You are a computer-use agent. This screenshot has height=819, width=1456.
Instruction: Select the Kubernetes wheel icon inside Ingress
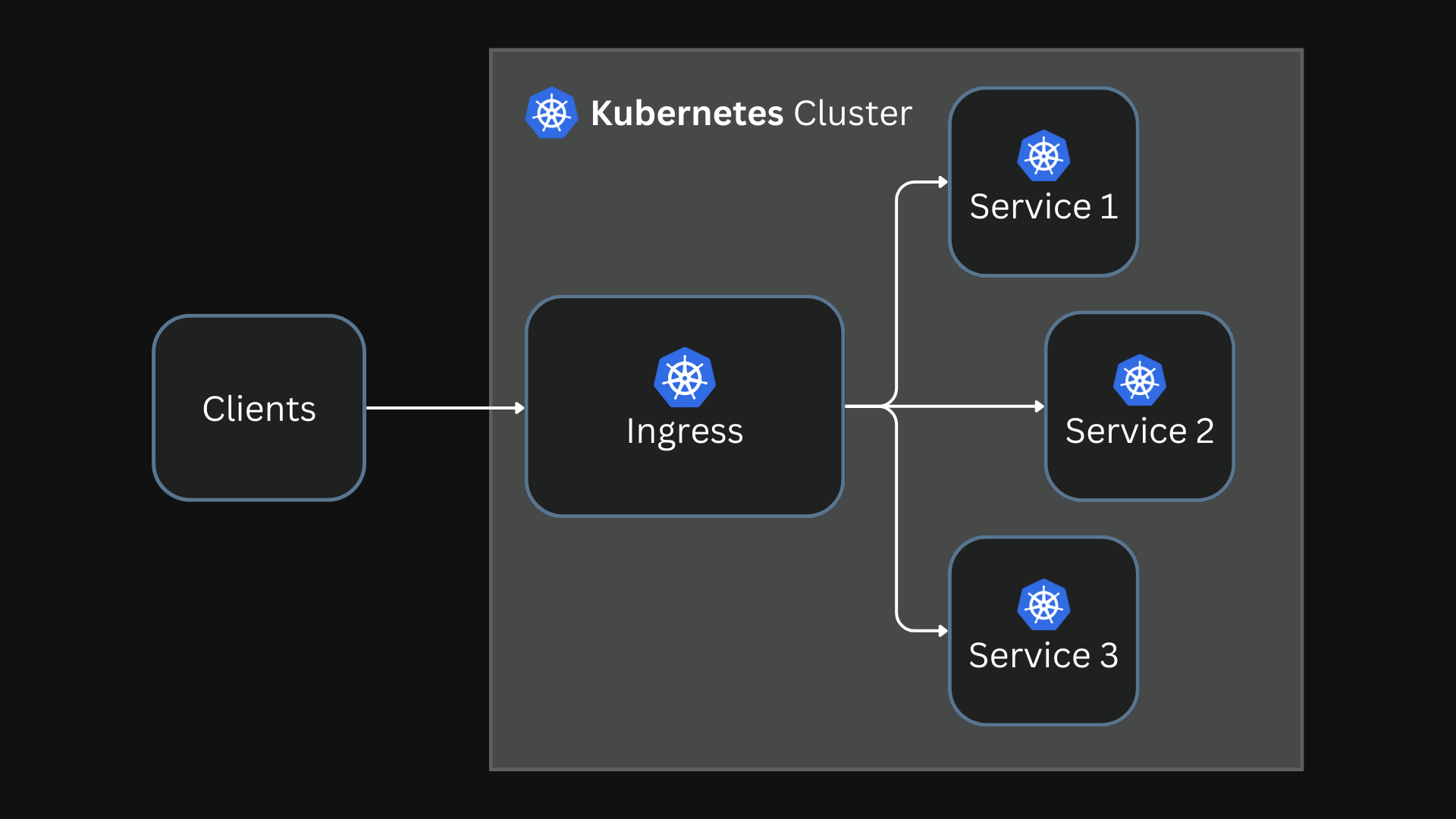684,378
